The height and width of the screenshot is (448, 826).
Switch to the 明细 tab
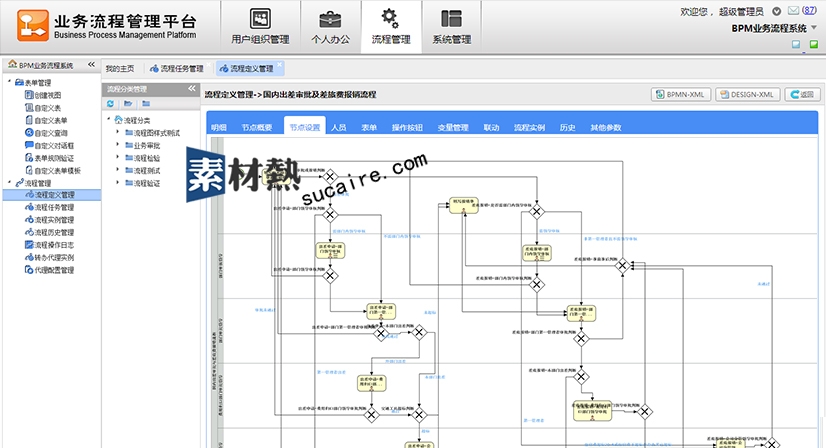[x=219, y=128]
